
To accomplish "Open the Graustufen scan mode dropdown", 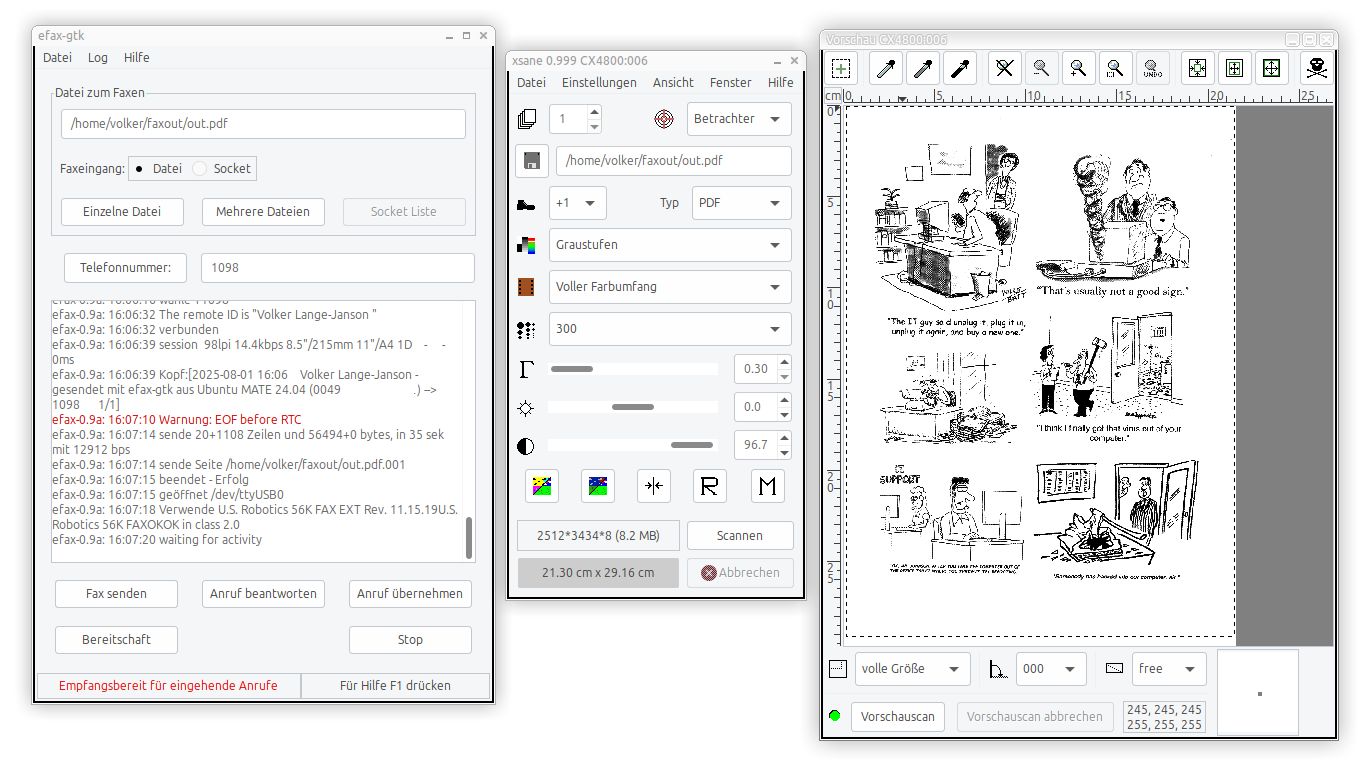I will pos(670,245).
